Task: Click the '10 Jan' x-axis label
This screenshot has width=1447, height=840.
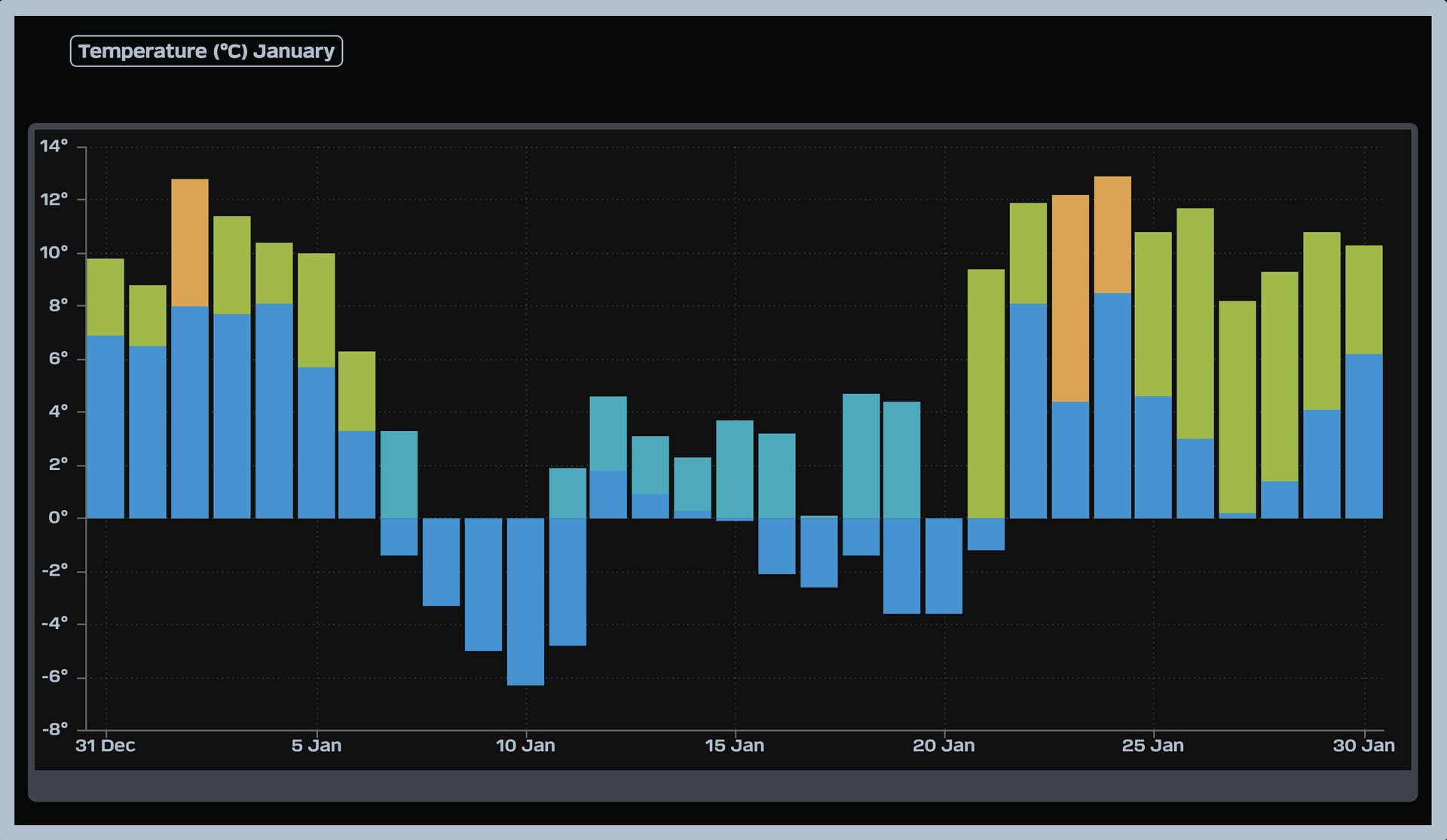Action: click(x=525, y=746)
